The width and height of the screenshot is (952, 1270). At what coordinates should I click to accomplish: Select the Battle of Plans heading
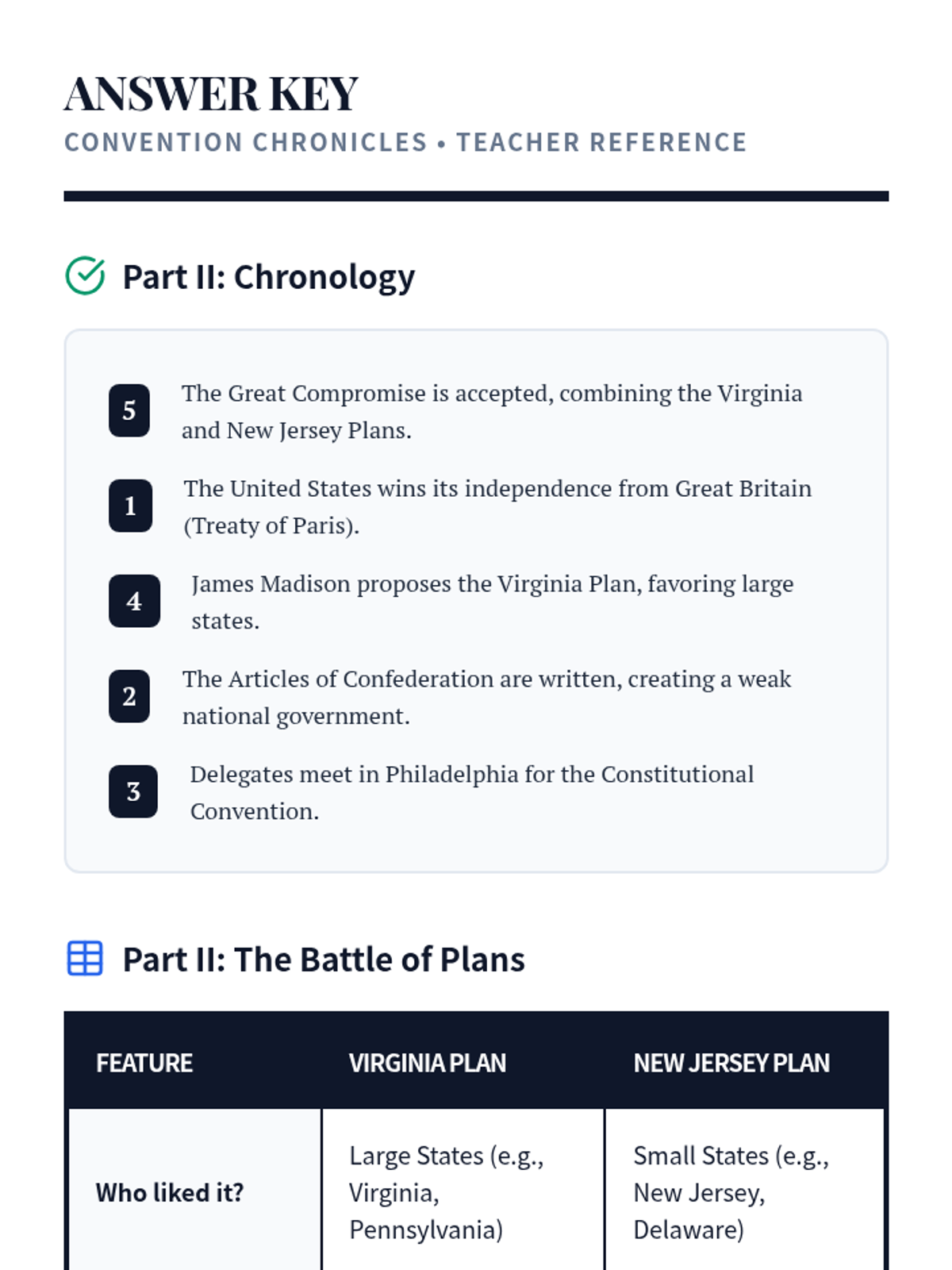click(323, 960)
